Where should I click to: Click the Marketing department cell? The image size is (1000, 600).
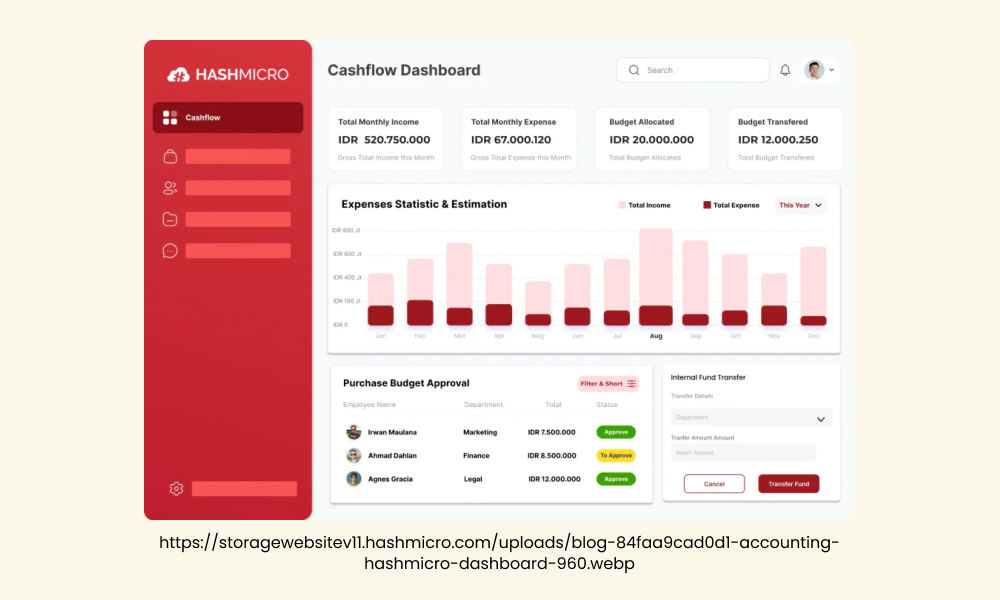(x=480, y=432)
